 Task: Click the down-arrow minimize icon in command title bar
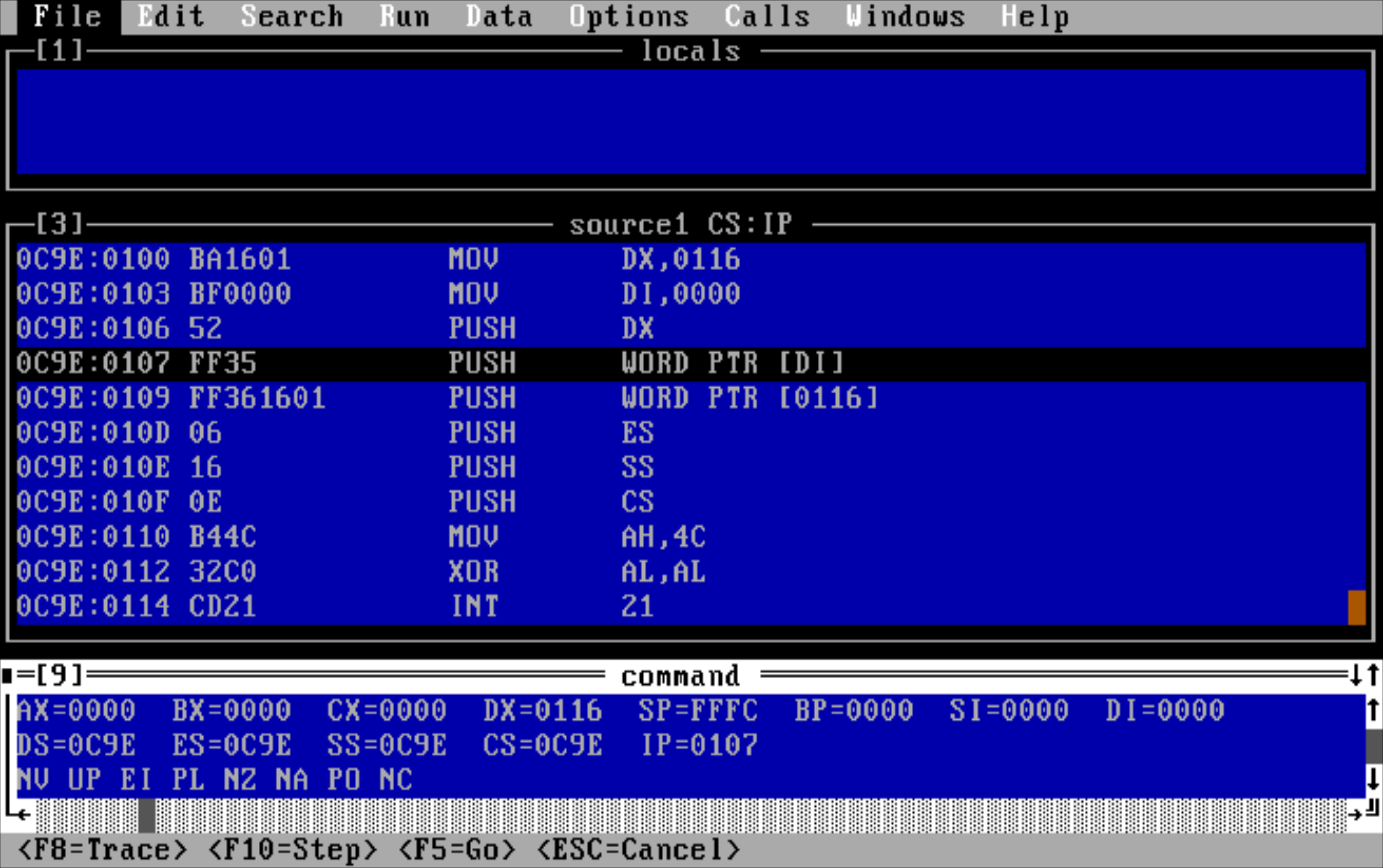click(x=1356, y=675)
